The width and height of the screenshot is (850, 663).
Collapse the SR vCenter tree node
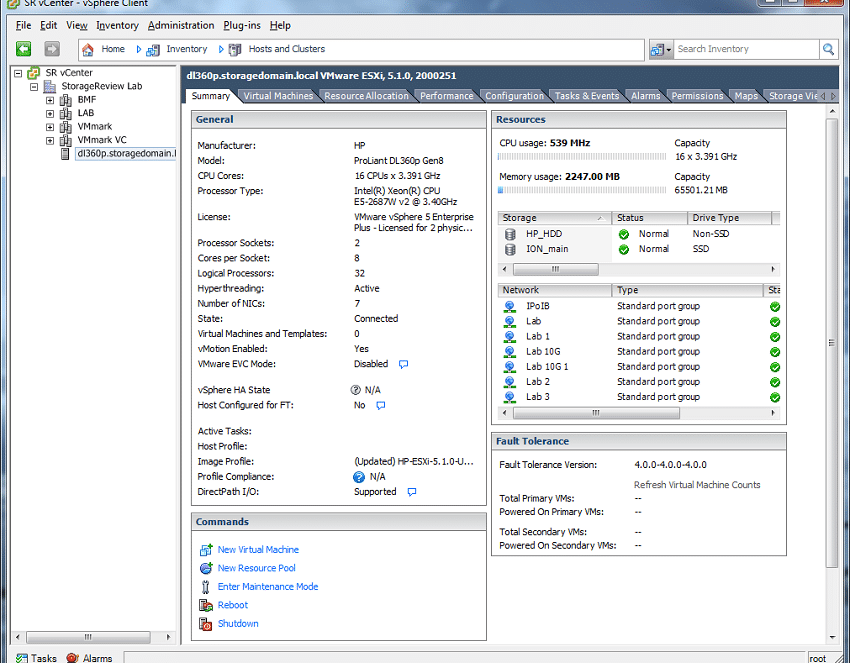coord(18,73)
